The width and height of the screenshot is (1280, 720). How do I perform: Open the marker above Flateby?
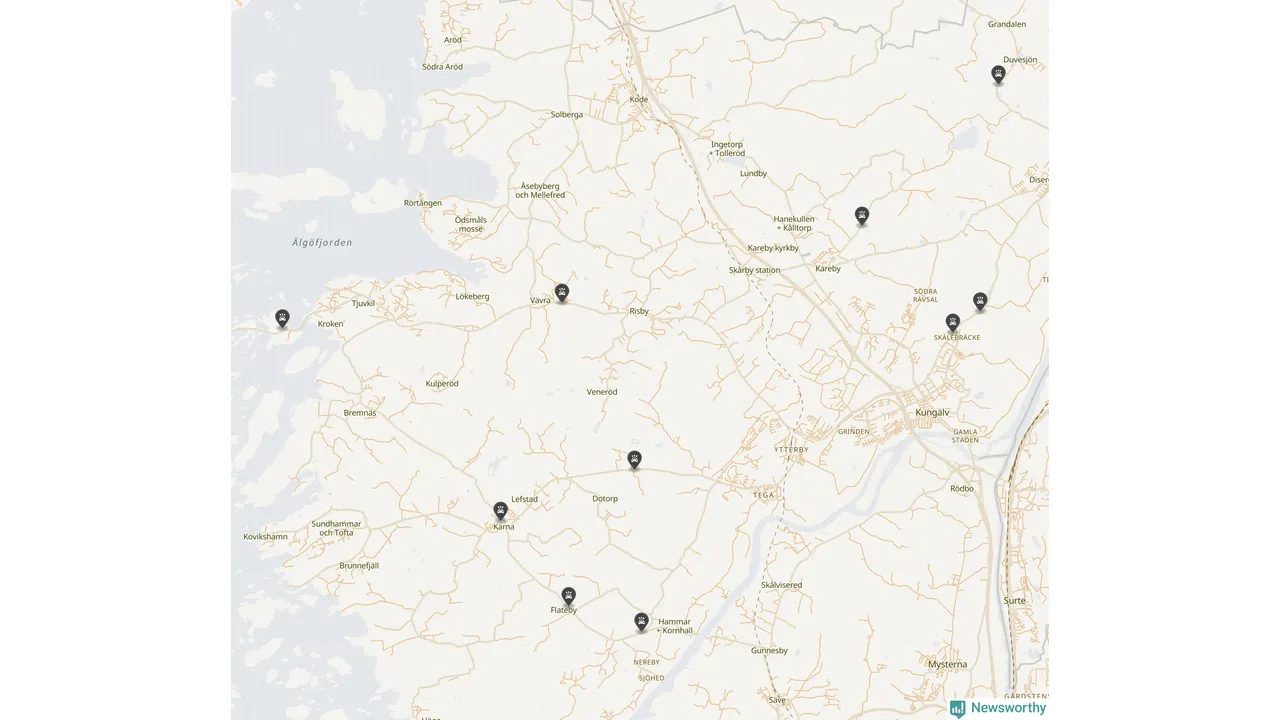tap(568, 596)
